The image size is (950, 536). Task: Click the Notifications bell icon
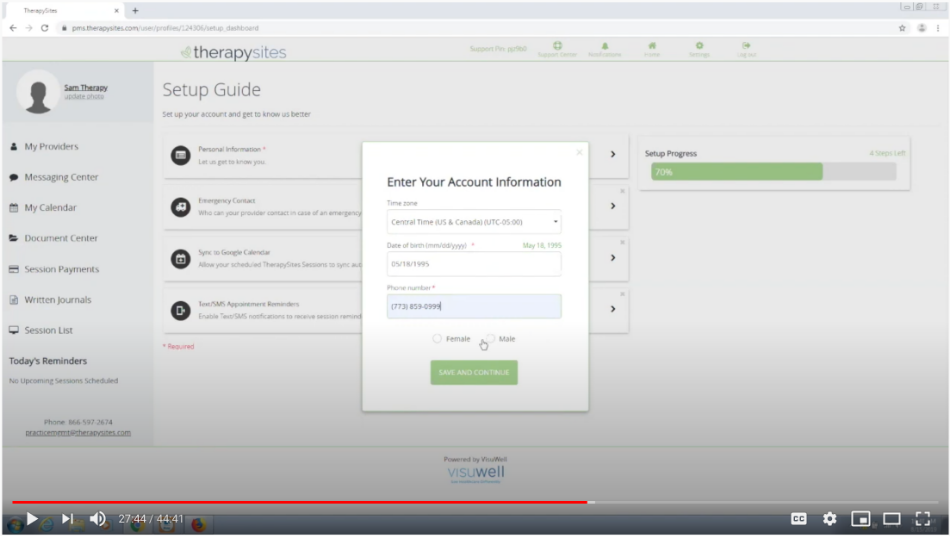605,47
